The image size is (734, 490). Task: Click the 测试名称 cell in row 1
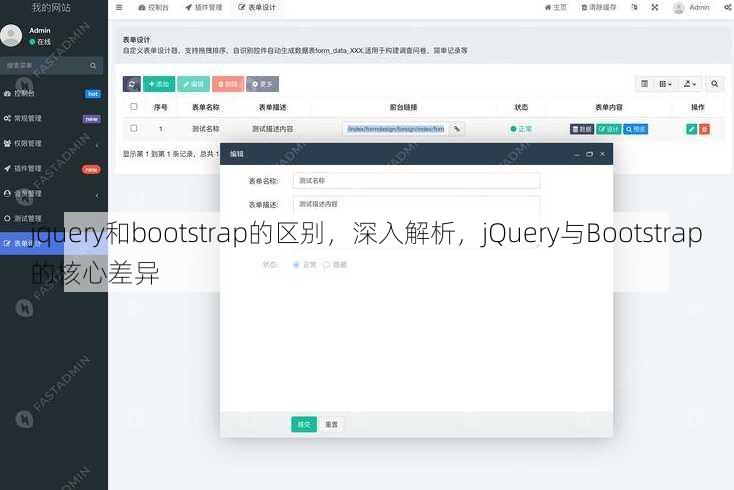[x=206, y=129]
